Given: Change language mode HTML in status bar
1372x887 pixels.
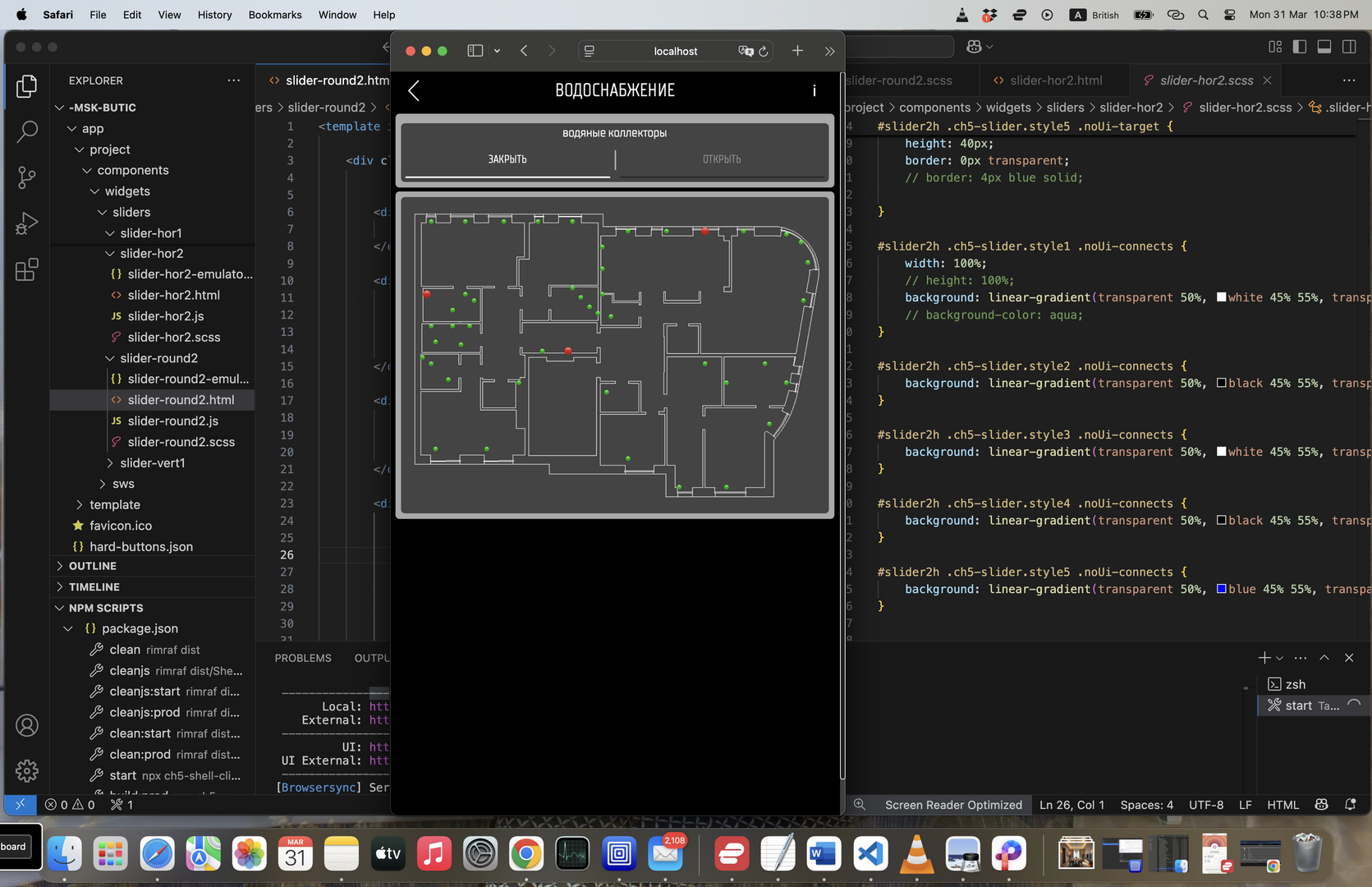Looking at the screenshot, I should tap(1283, 805).
